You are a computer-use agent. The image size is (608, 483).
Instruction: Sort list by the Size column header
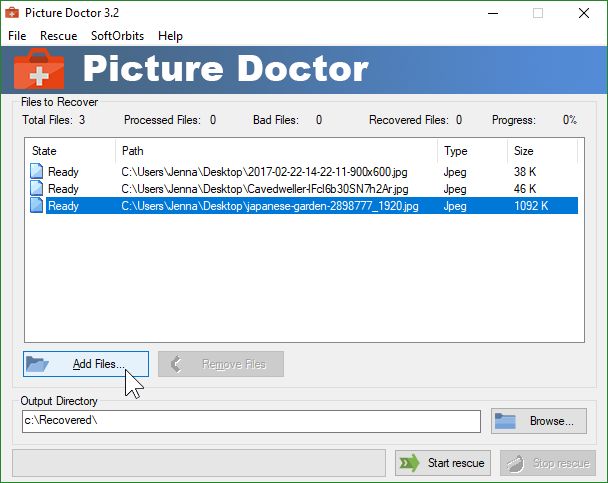pos(541,151)
